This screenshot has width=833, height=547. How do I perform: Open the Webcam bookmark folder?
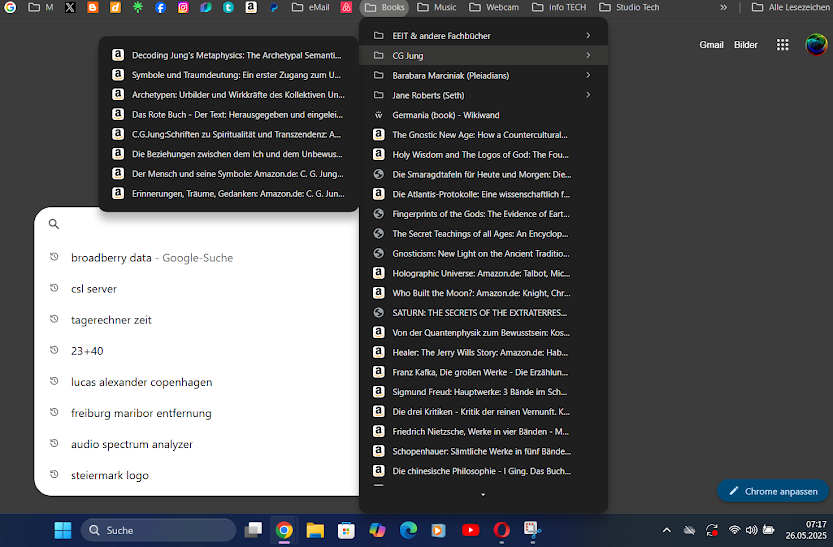point(494,7)
